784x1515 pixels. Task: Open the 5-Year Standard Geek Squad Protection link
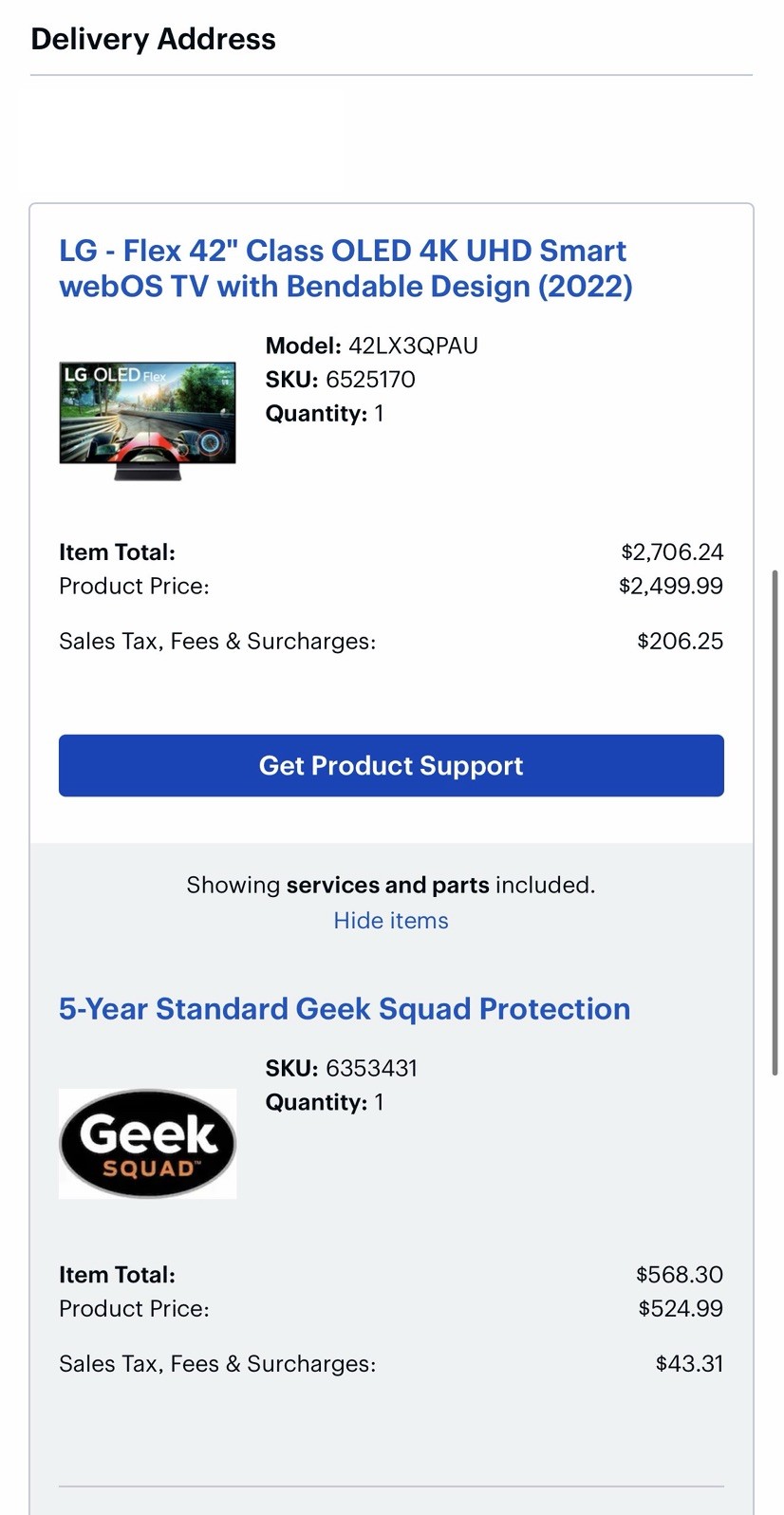tap(344, 1009)
